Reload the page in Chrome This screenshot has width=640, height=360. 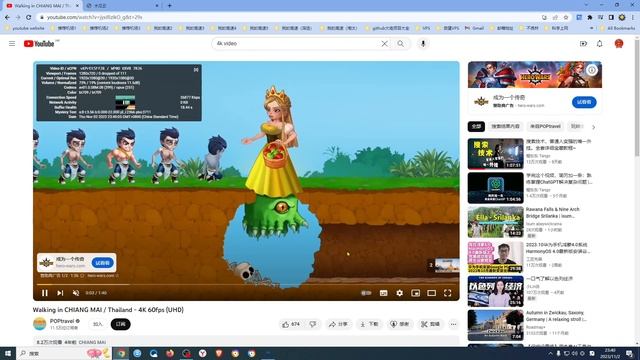(29, 17)
